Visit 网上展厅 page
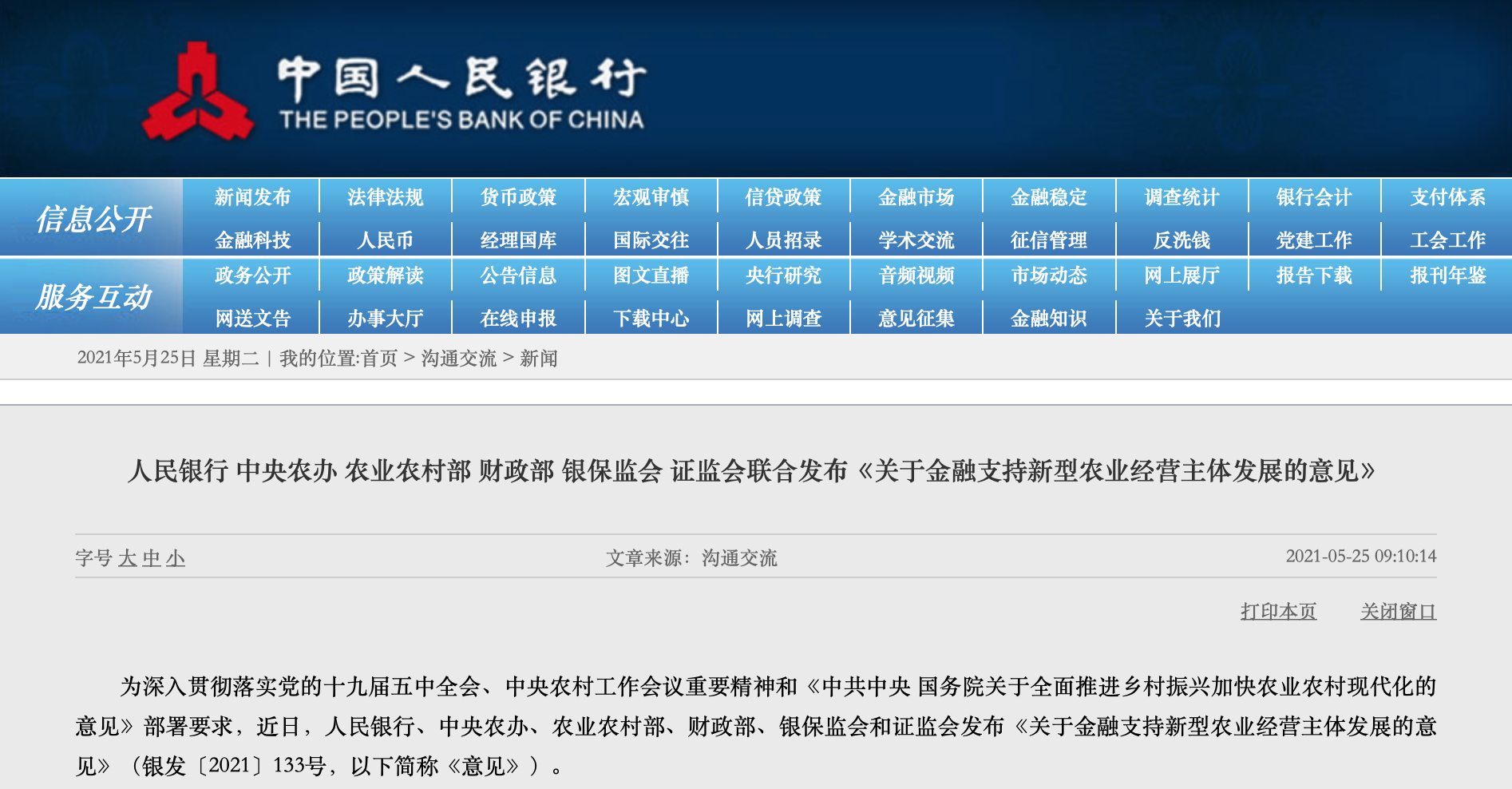 [1181, 276]
